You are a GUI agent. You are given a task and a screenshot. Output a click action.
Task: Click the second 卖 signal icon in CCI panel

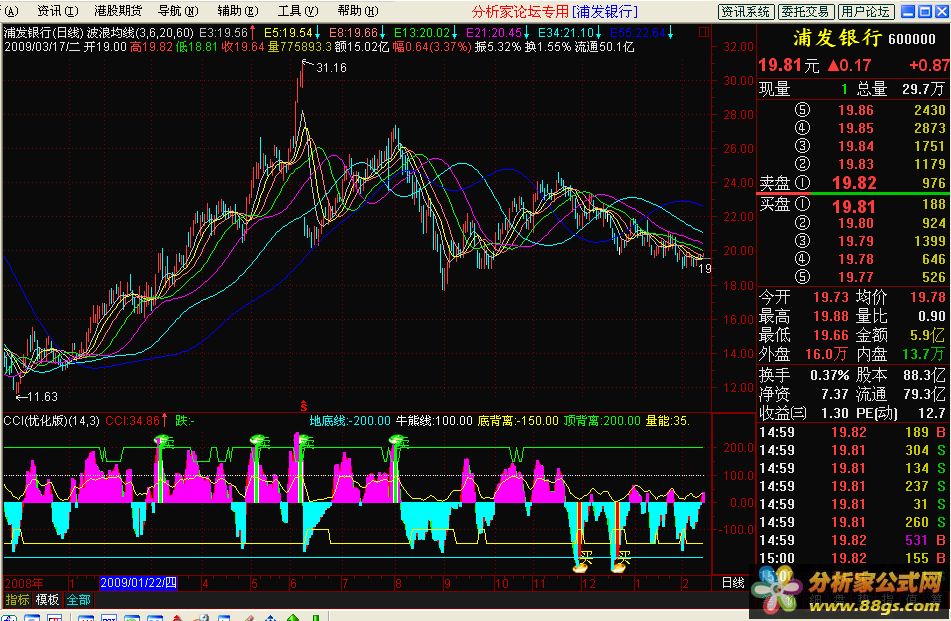tap(260, 441)
